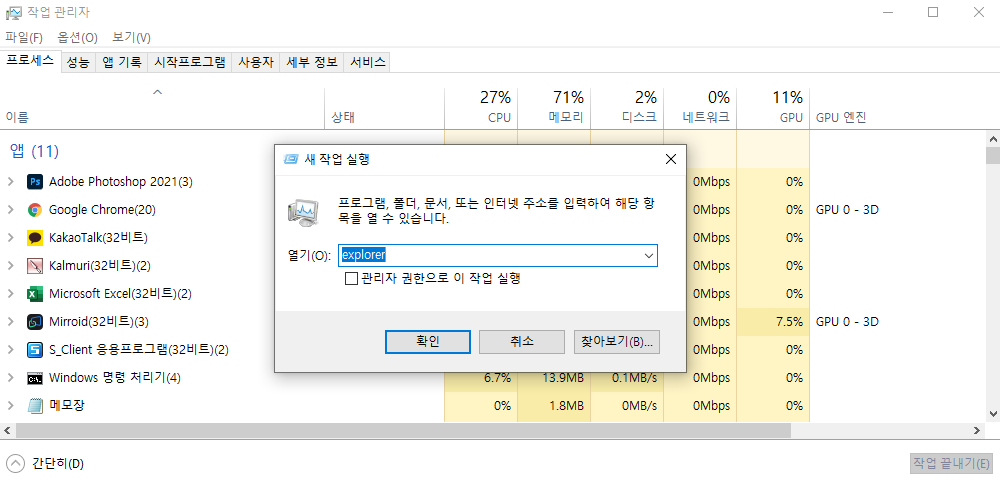The width and height of the screenshot is (1000, 487).
Task: Click the 1.8MB memory value for 메모장
Action: pyautogui.click(x=567, y=405)
